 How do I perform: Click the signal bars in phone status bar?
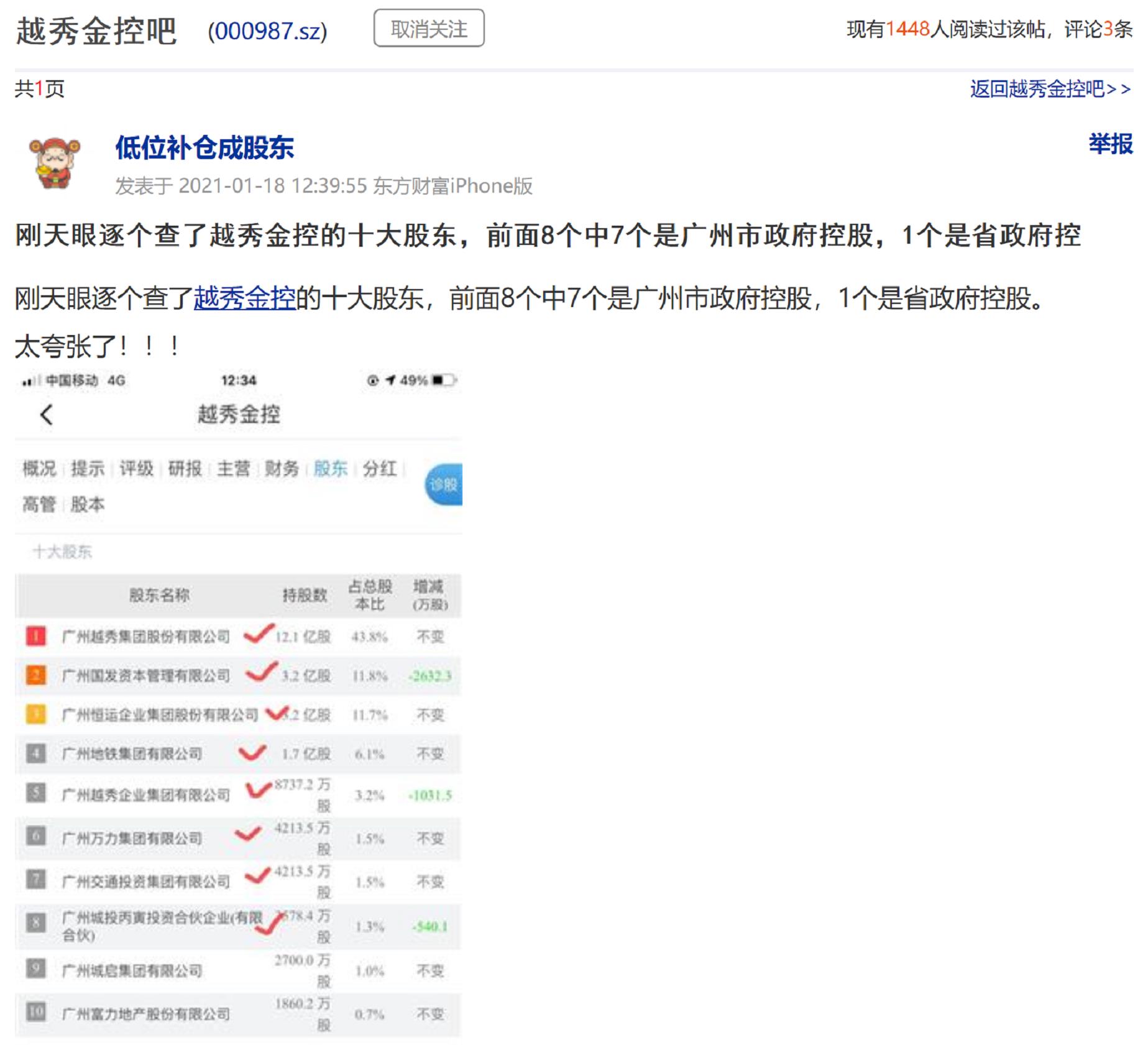(x=31, y=380)
